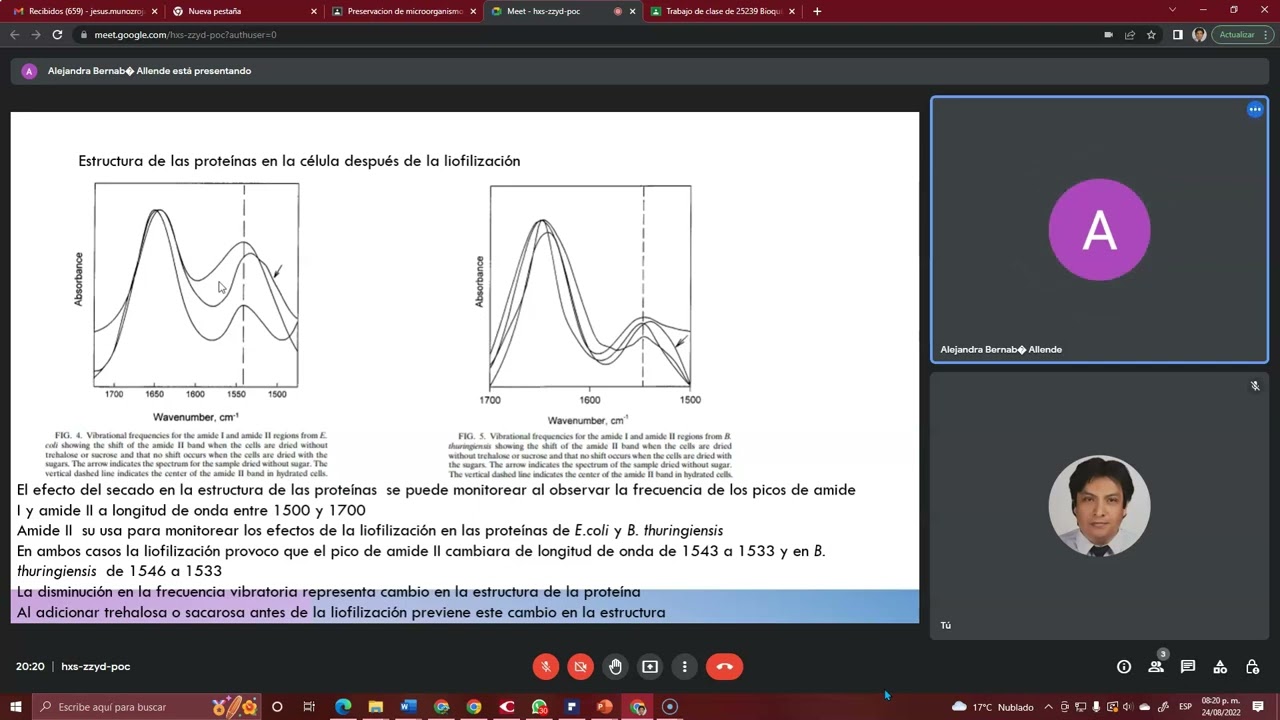Open Chrome profile avatar
Image resolution: width=1280 pixels, height=720 pixels.
[1199, 34]
